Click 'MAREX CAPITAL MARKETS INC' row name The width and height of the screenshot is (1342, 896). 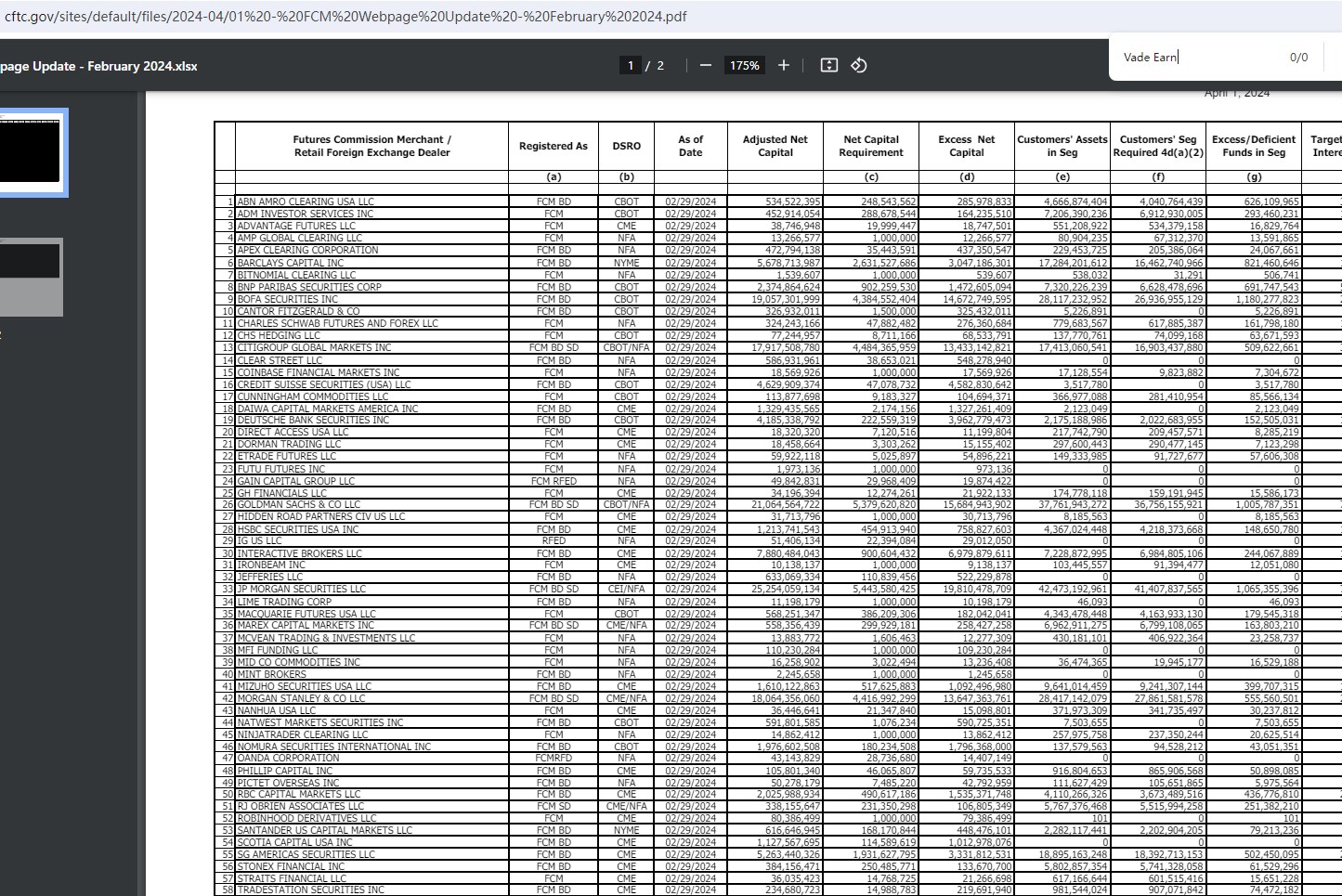click(306, 626)
